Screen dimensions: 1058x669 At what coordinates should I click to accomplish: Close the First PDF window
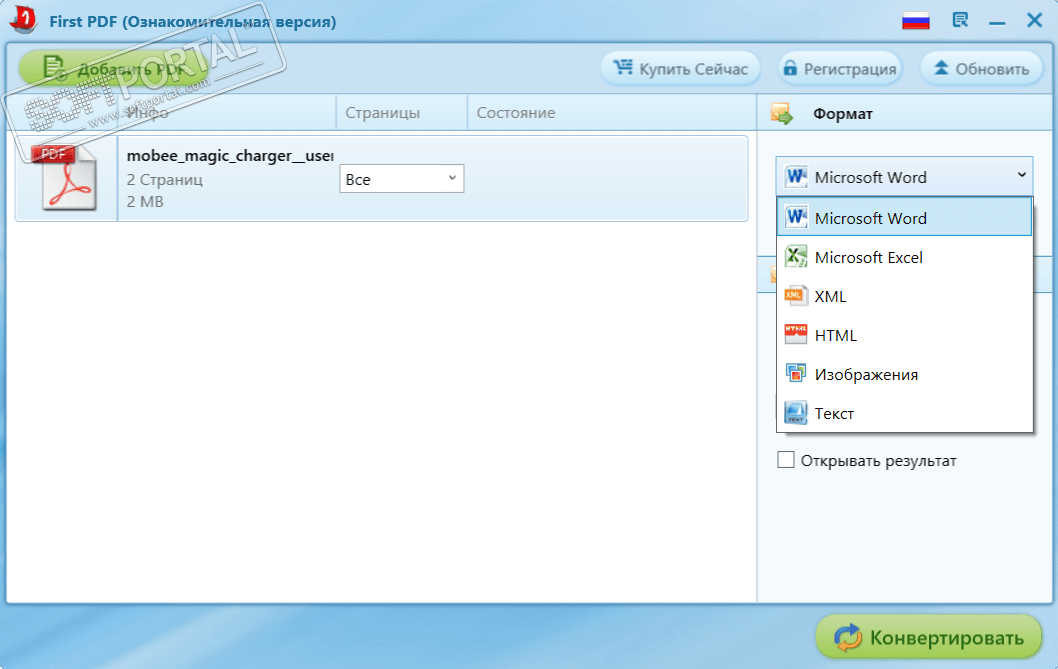pos(1034,20)
